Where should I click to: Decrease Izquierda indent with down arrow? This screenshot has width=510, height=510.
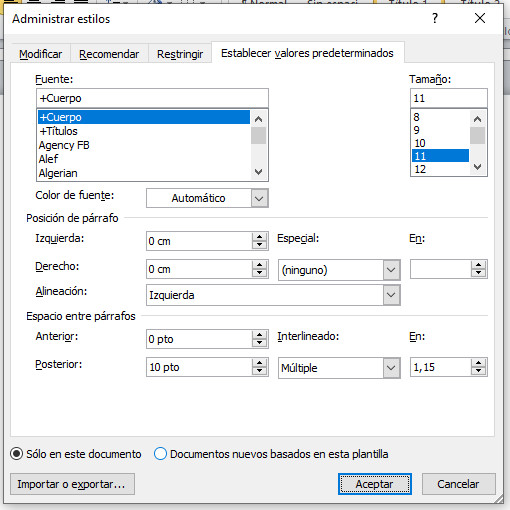pyautogui.click(x=259, y=245)
